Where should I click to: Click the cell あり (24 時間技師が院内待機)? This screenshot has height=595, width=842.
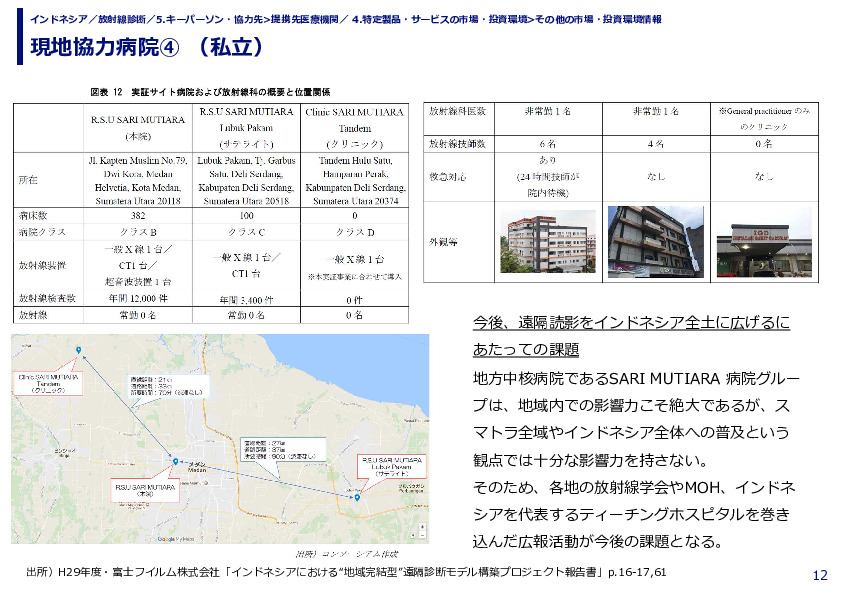[548, 177]
